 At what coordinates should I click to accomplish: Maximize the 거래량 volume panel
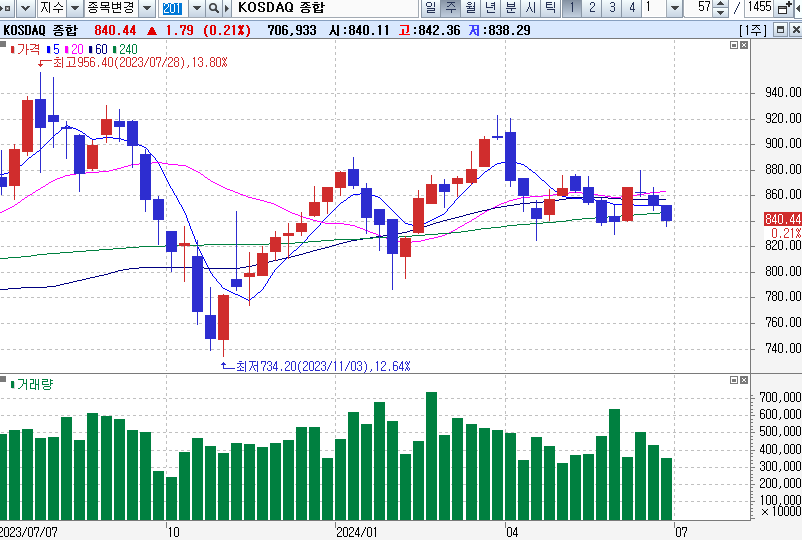pyautogui.click(x=734, y=380)
